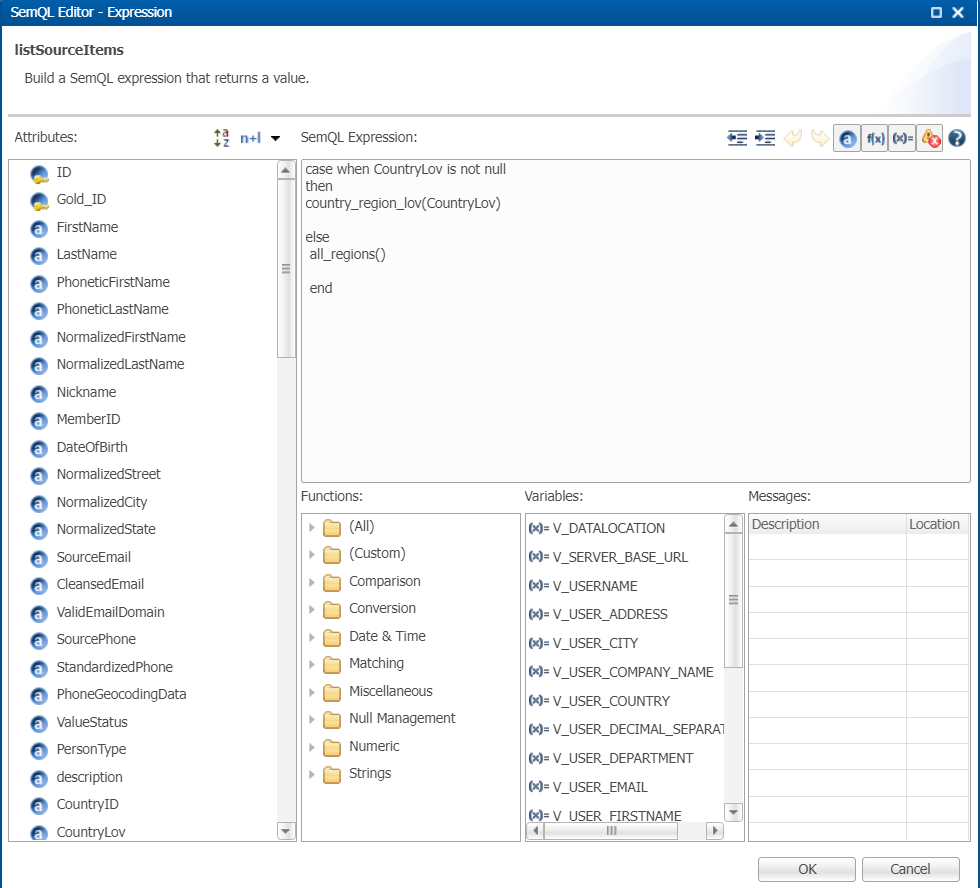Viewport: 980px width, 888px height.
Task: Select the PhoneticLastName attribute
Action: (112, 310)
